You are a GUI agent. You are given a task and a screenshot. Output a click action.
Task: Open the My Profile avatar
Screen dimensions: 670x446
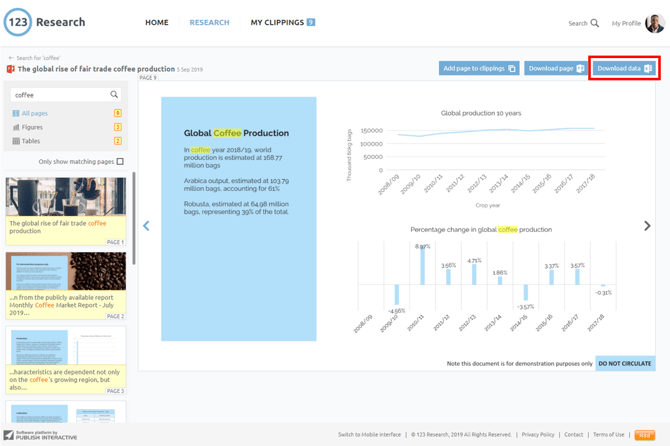tap(654, 23)
